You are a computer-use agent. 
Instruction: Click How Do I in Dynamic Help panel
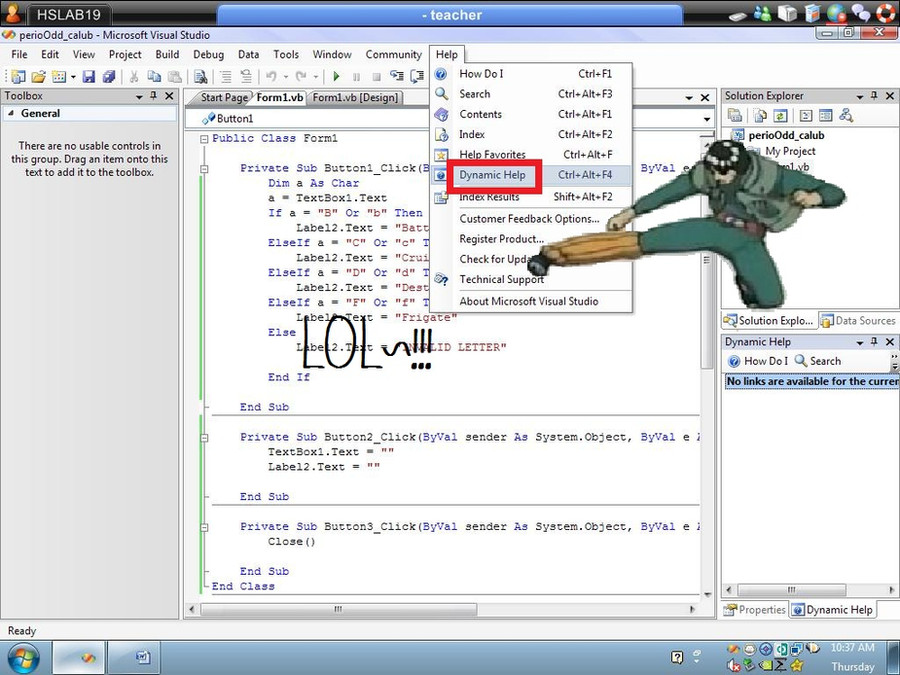[758, 361]
